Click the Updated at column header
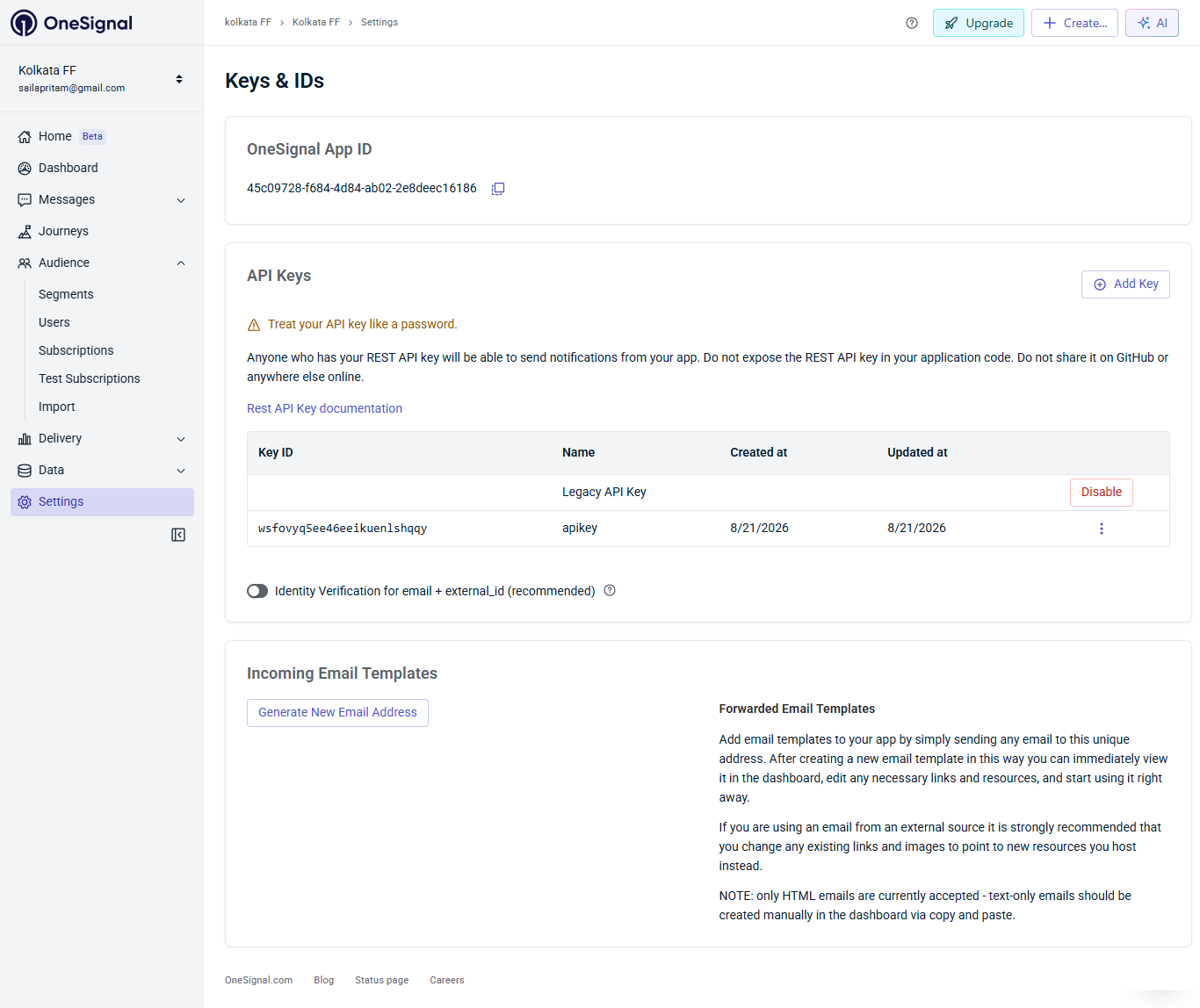 [x=917, y=452]
